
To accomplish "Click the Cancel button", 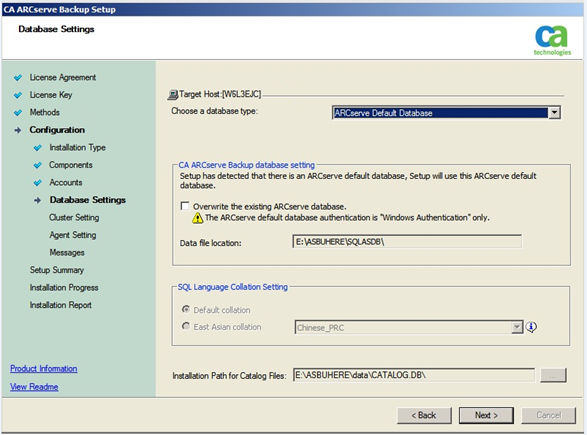I will pyautogui.click(x=548, y=416).
